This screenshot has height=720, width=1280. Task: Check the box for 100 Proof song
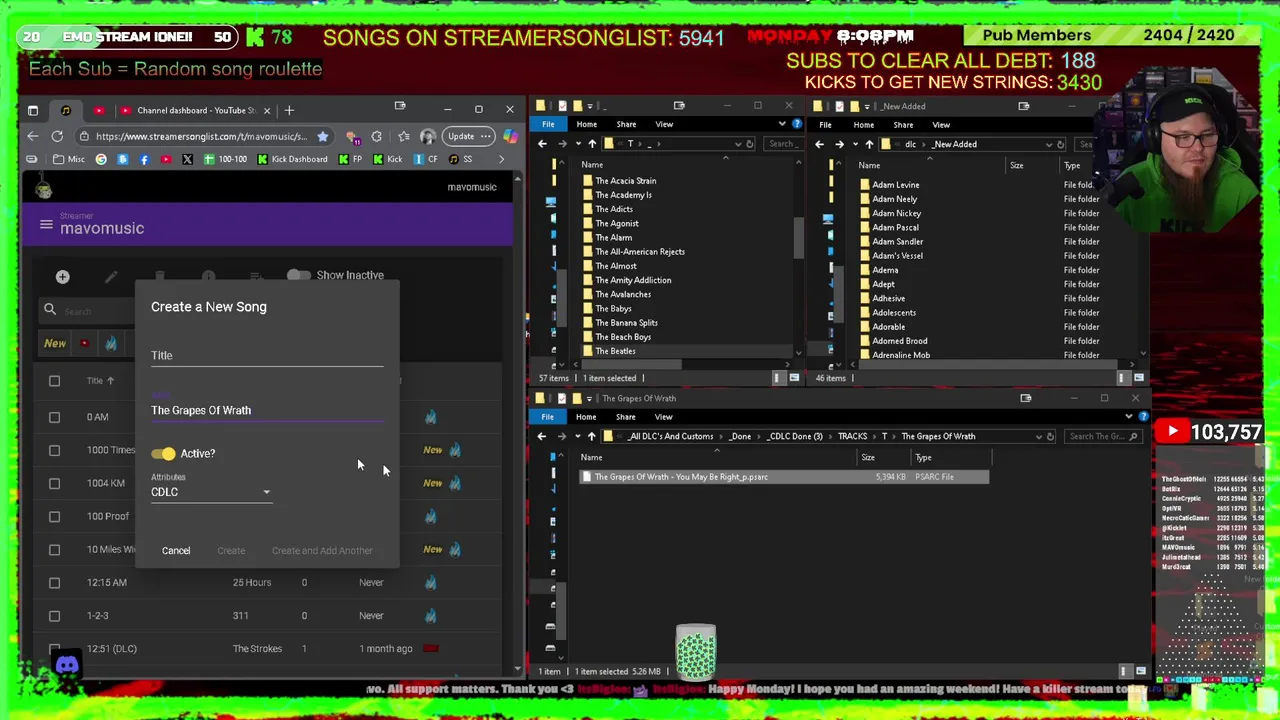pos(55,516)
